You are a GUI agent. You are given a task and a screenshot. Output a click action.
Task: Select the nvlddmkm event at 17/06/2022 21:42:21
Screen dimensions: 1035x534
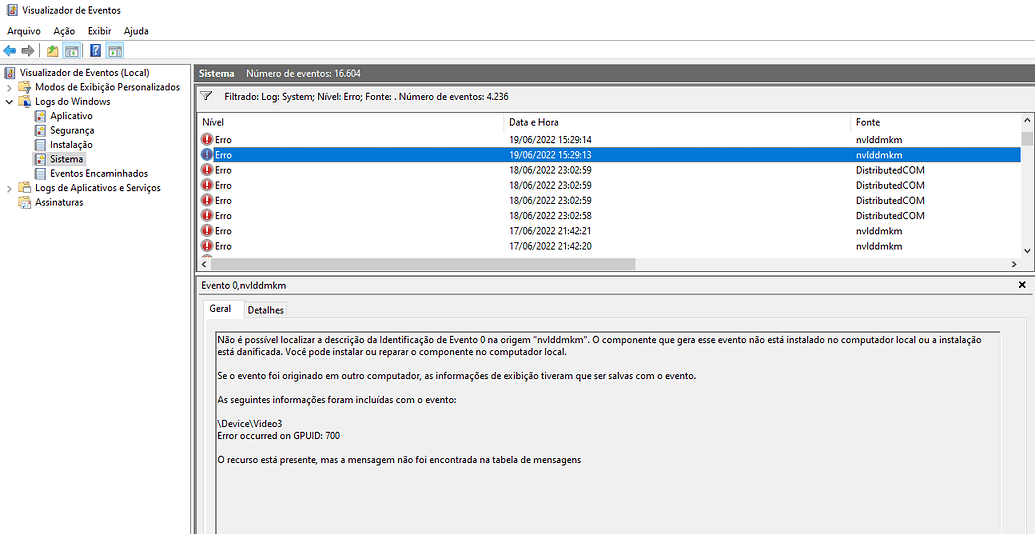click(609, 231)
